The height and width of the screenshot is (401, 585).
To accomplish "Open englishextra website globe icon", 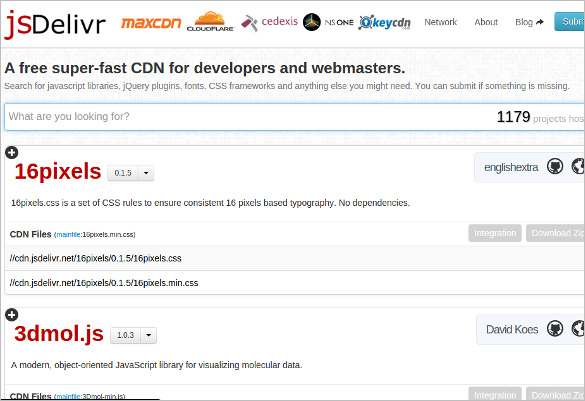I will tap(578, 166).
